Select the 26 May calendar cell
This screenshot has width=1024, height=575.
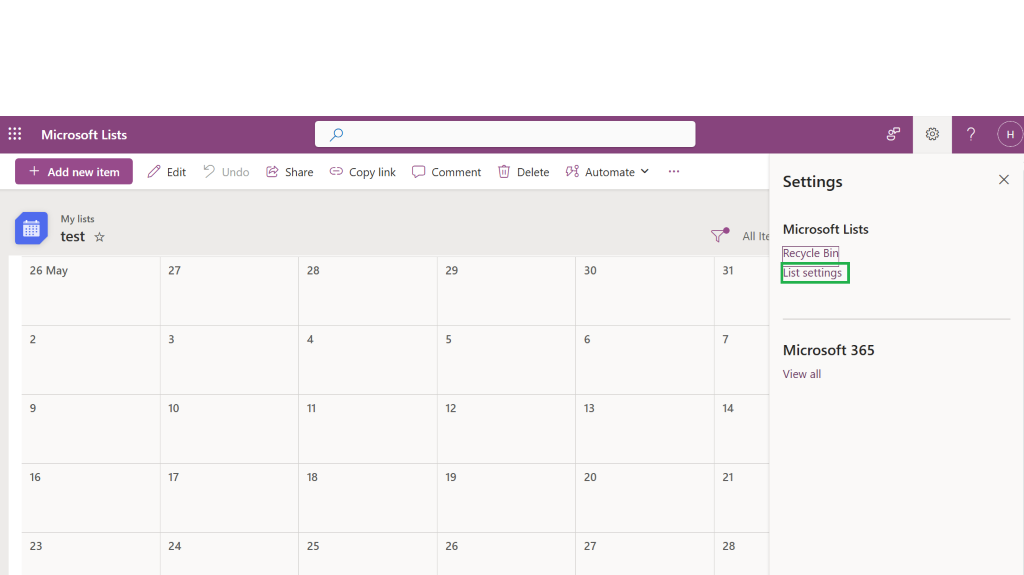(x=91, y=291)
